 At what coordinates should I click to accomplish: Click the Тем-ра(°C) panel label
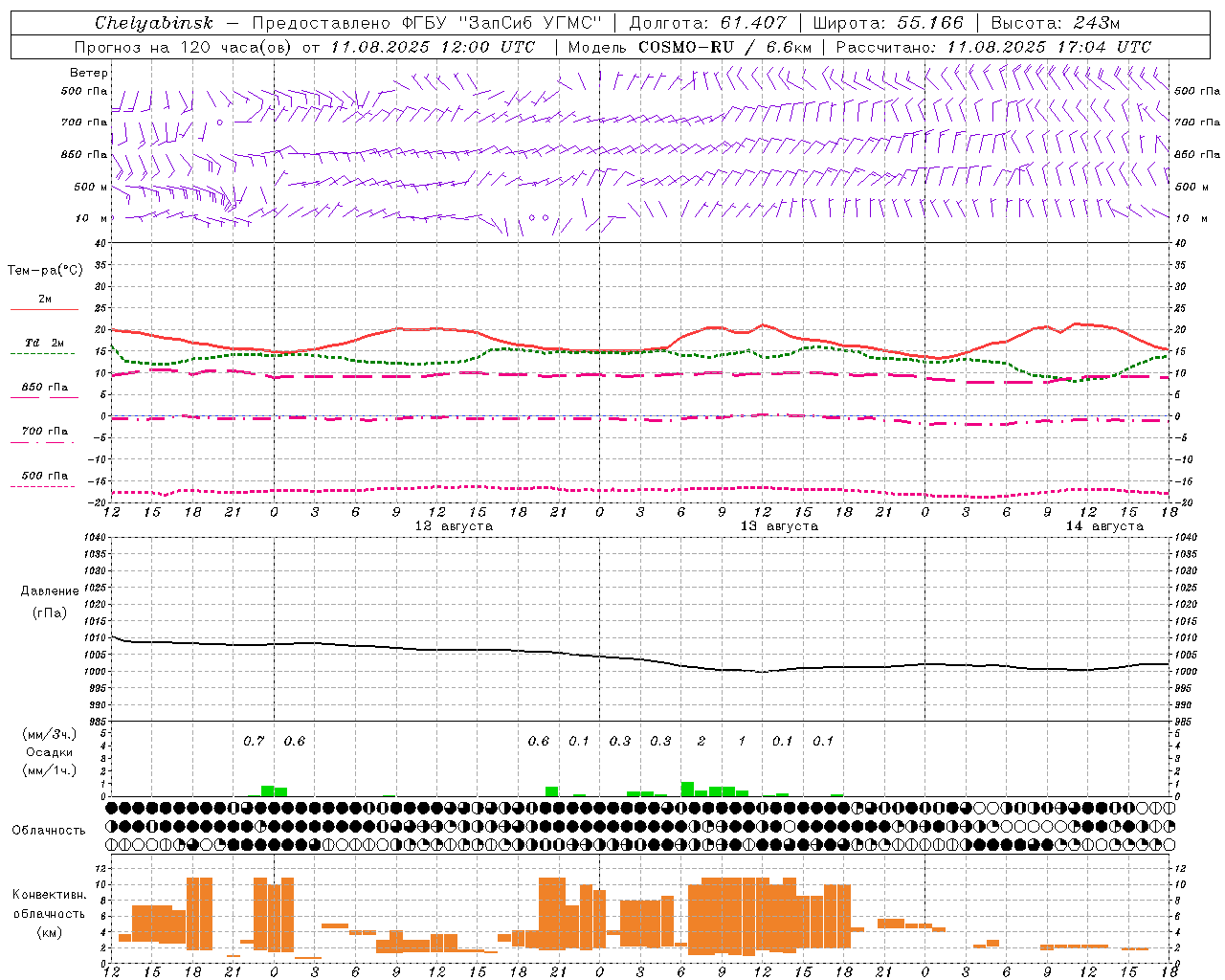[45, 271]
